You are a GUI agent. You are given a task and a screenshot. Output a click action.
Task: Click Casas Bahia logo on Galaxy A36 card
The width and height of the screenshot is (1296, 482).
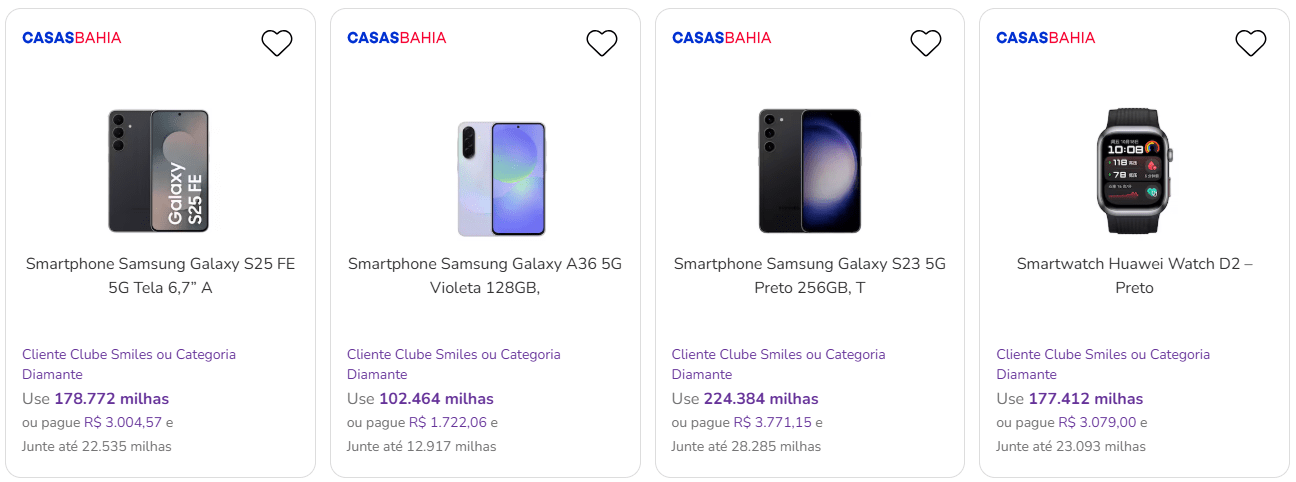(397, 38)
